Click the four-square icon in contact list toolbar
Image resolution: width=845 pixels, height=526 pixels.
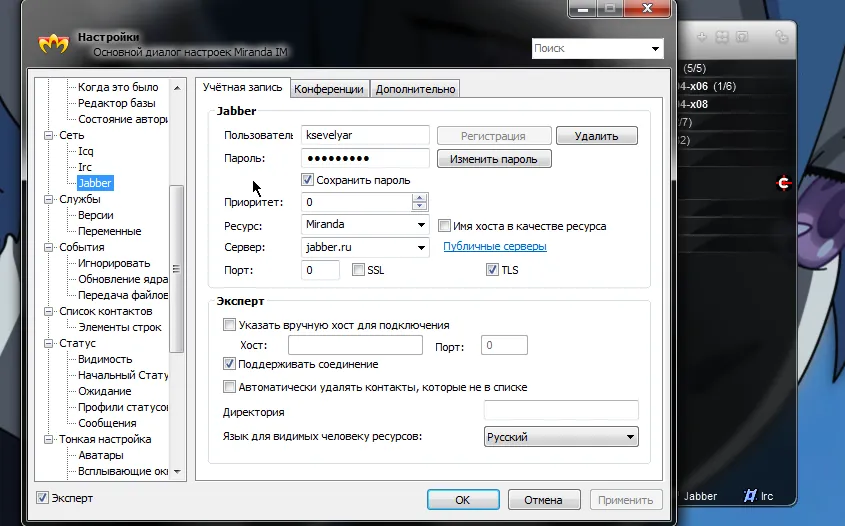pyautogui.click(x=721, y=37)
